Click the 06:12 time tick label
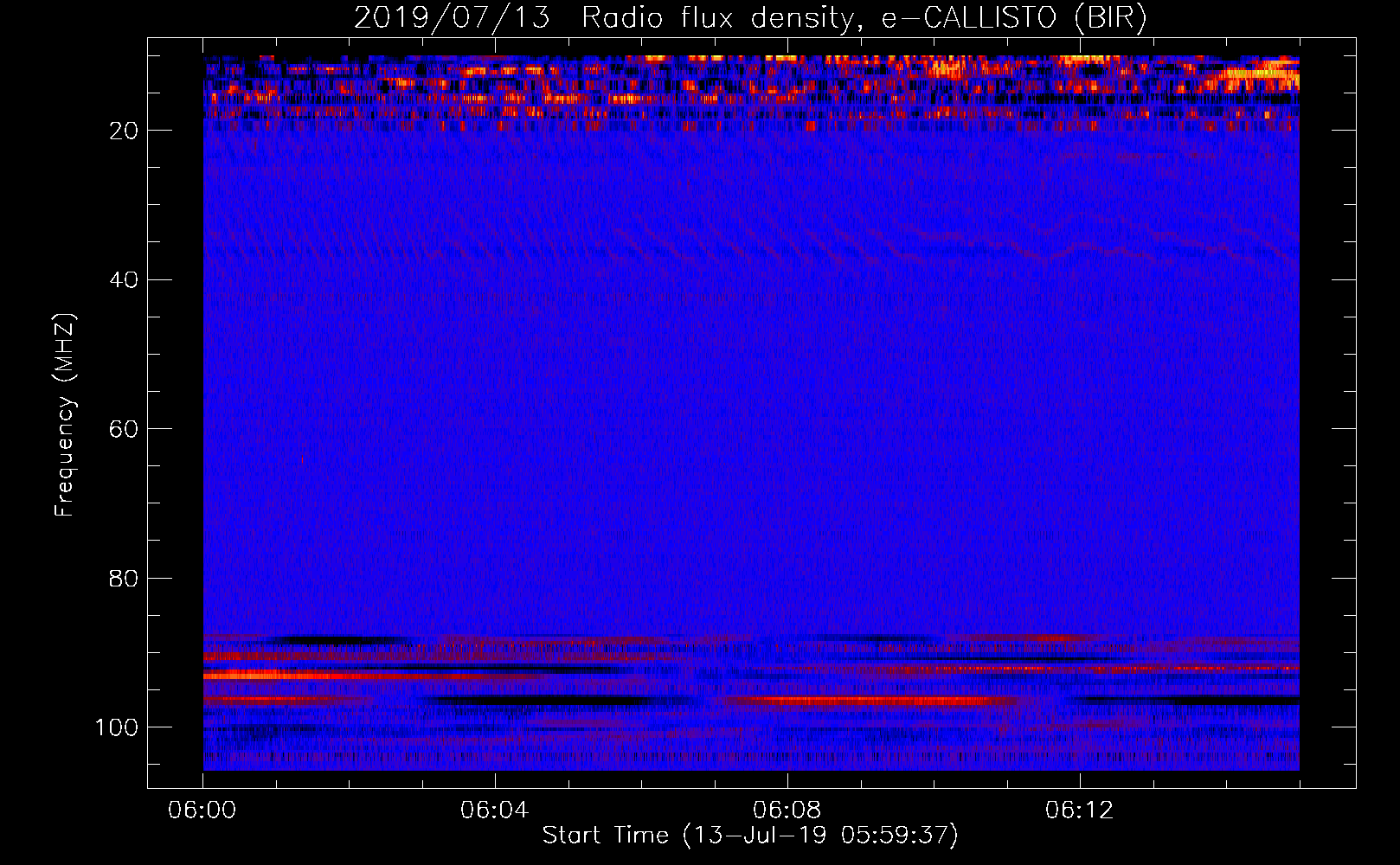 pyautogui.click(x=1079, y=811)
